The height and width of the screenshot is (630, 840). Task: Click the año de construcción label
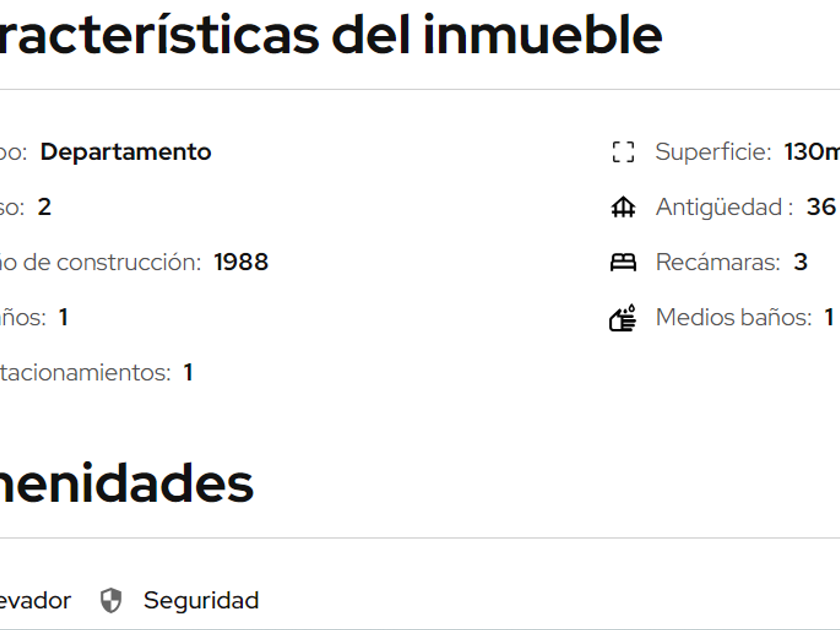[x=100, y=262]
